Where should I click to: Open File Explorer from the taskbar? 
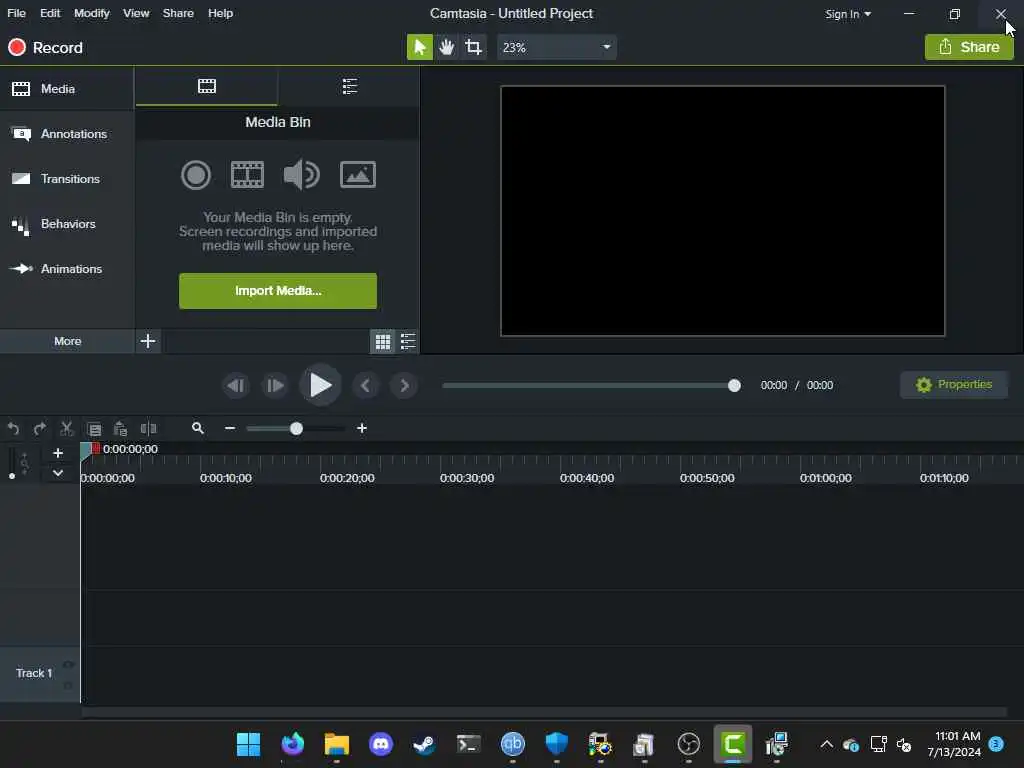[337, 744]
